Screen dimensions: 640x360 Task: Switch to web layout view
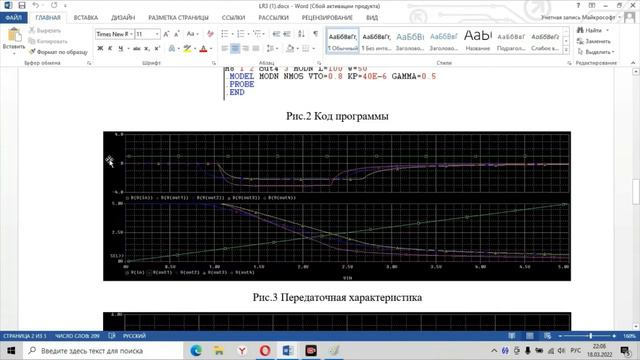[547, 336]
